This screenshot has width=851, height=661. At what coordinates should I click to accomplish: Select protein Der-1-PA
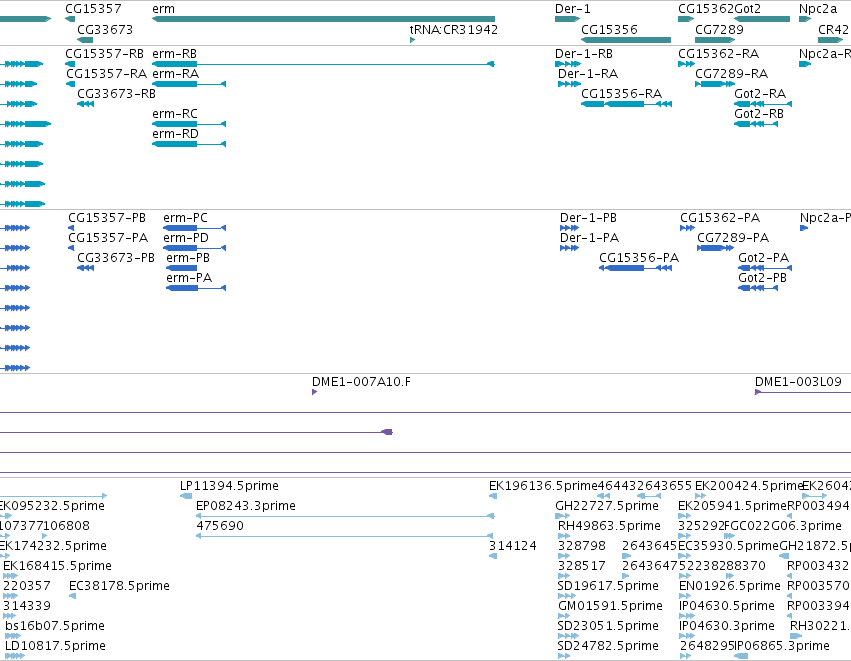(589, 238)
